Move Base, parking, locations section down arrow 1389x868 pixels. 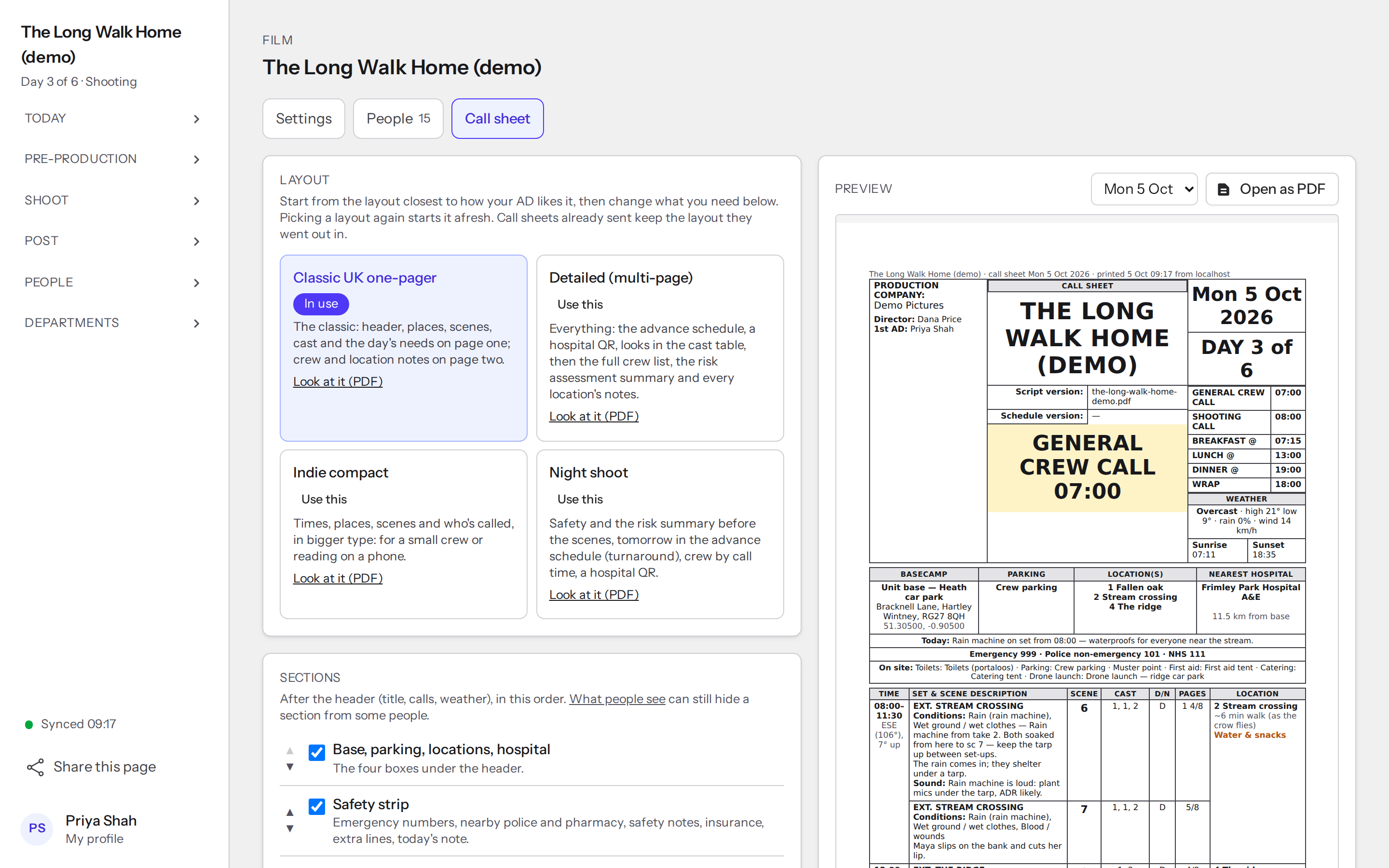coord(290,767)
